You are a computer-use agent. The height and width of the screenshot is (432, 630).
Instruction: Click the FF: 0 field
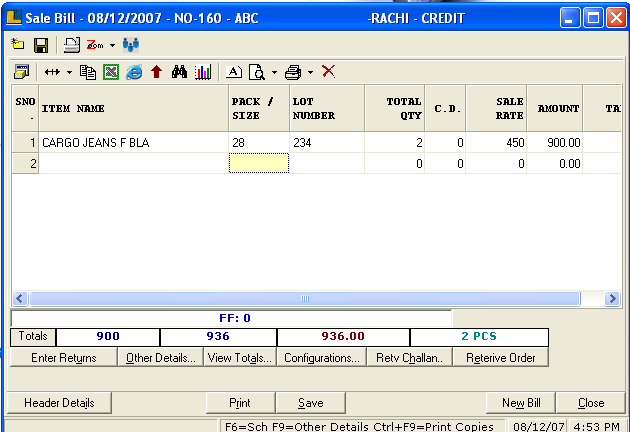(231, 318)
